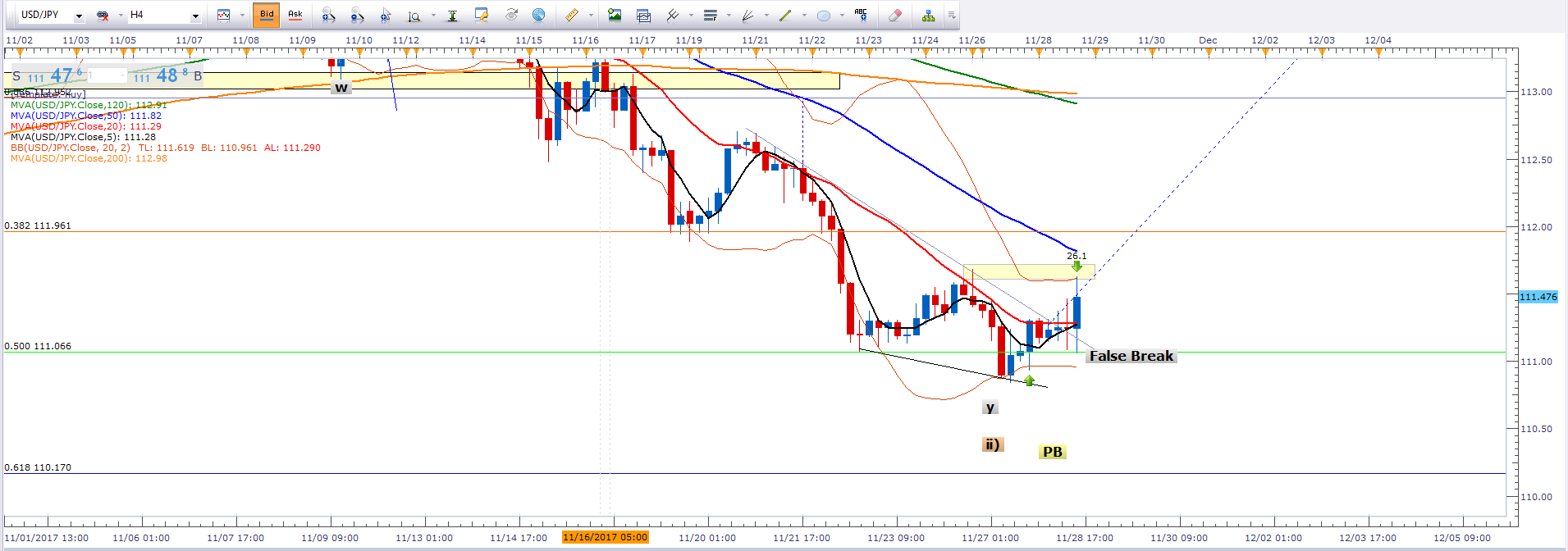Click the add text label ABC icon
1568x551 pixels.
[x=860, y=14]
